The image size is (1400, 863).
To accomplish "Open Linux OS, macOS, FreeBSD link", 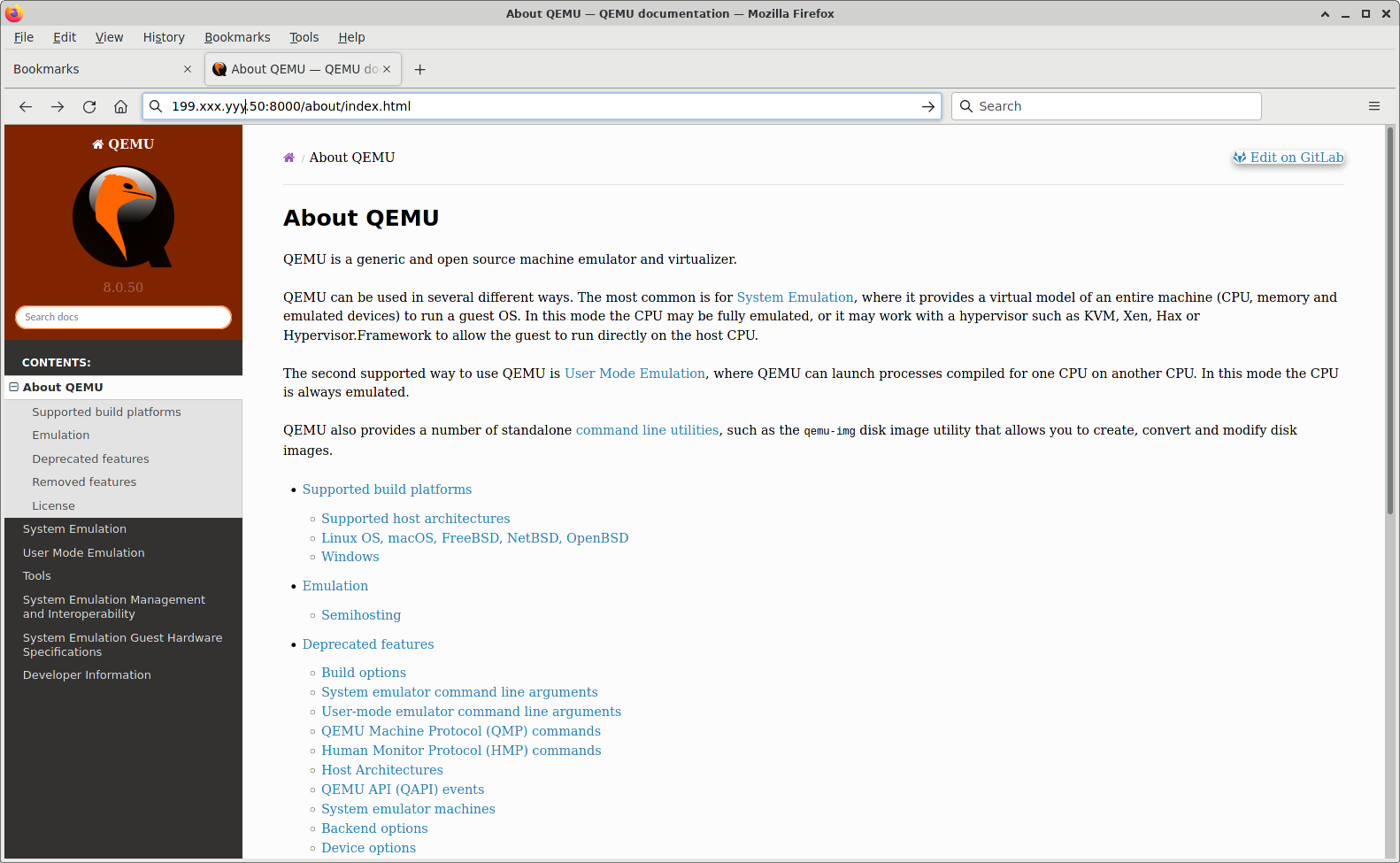I will tap(474, 538).
